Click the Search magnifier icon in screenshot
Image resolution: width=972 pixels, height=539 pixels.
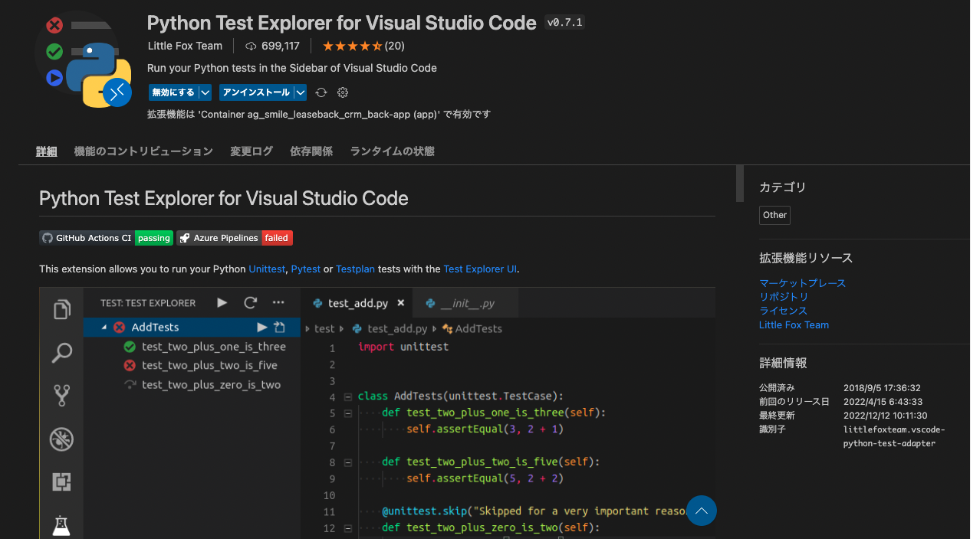point(61,353)
